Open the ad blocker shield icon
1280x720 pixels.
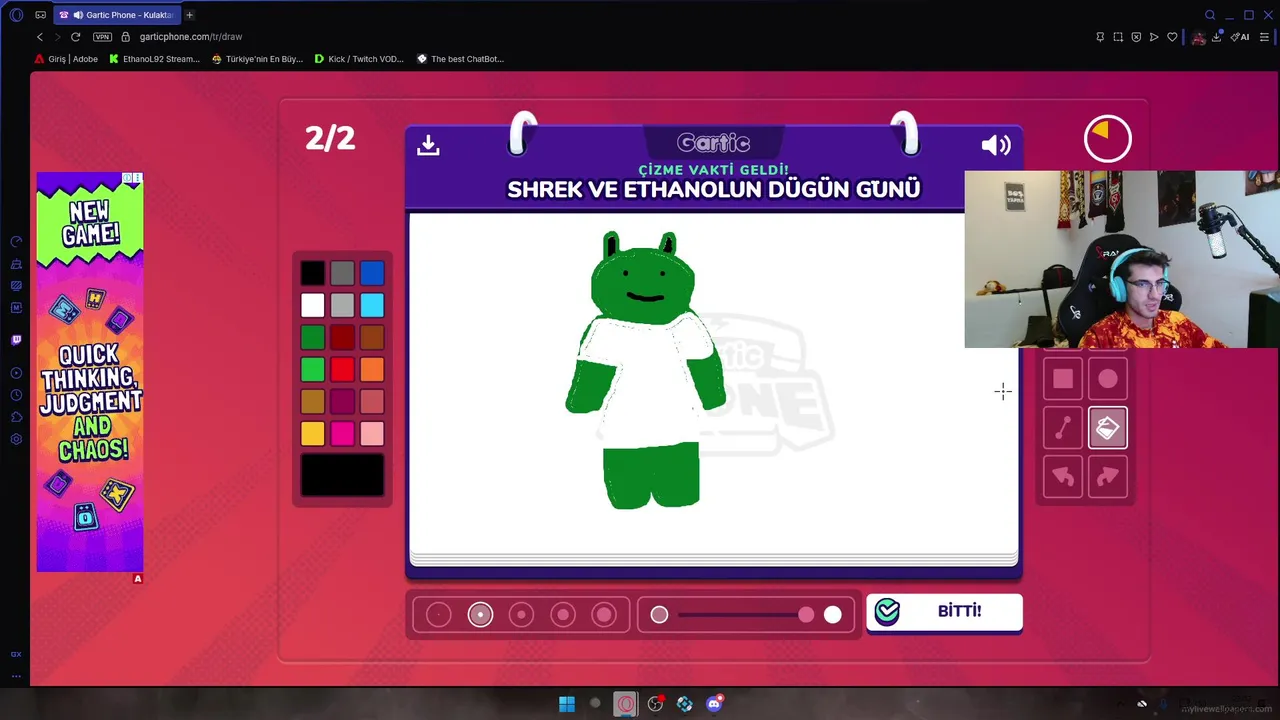1136,37
